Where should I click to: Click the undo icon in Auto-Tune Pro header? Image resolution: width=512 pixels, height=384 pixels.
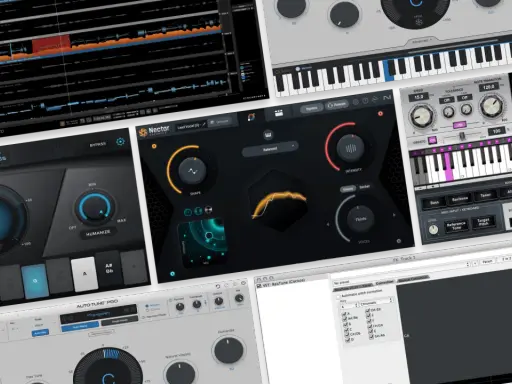point(218,286)
